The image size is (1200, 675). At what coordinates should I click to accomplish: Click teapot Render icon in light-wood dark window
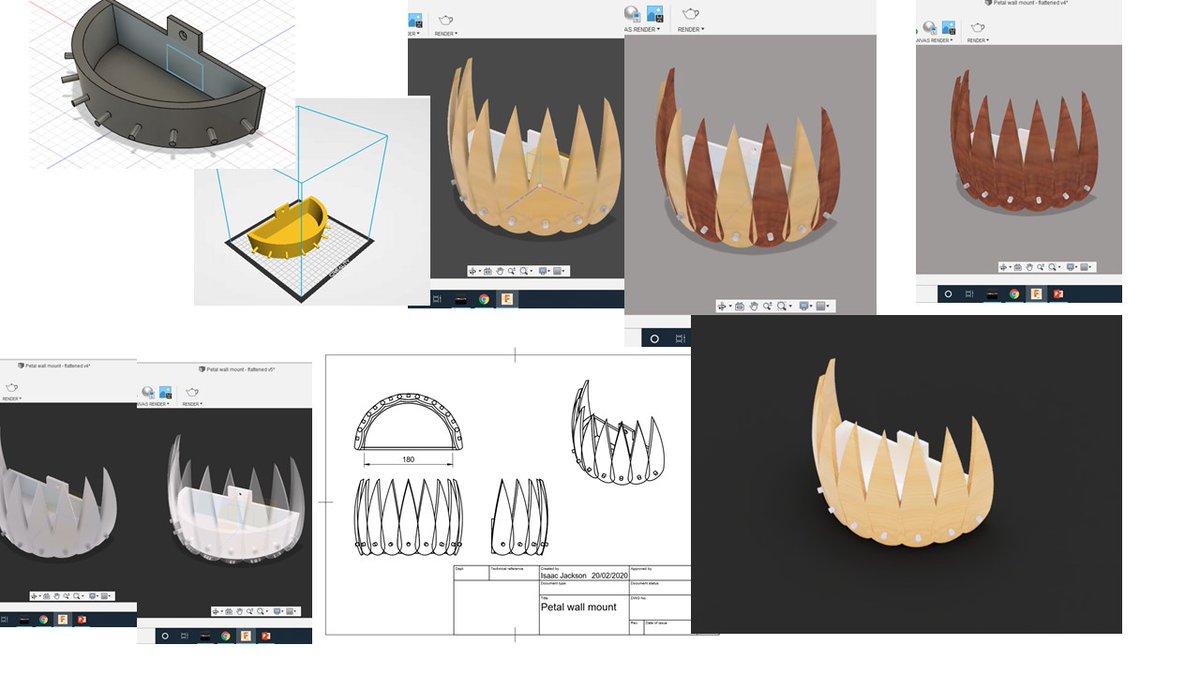click(x=446, y=20)
